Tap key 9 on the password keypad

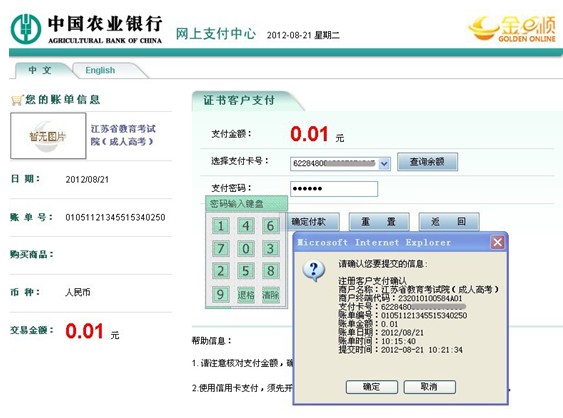tap(220, 294)
